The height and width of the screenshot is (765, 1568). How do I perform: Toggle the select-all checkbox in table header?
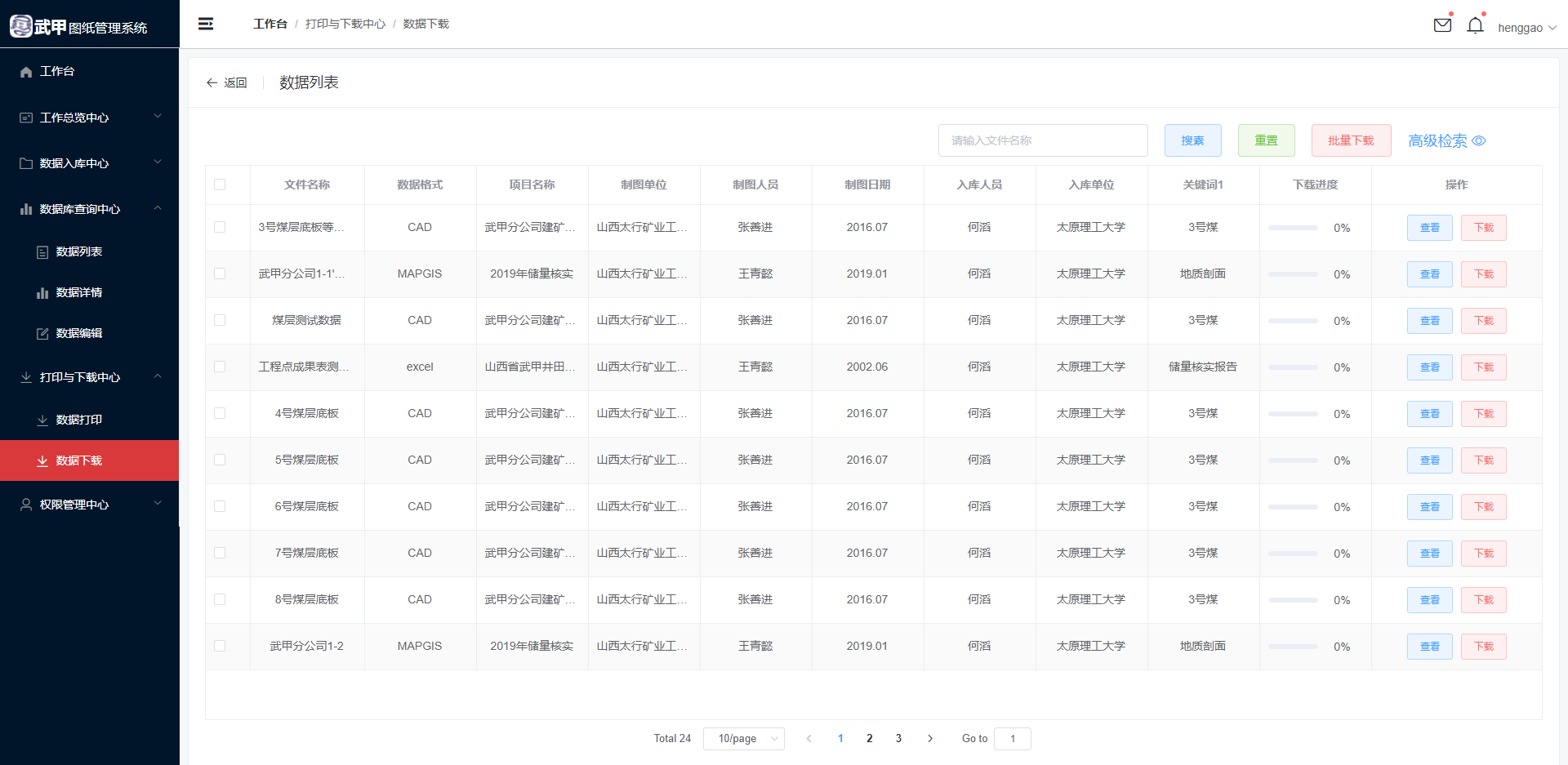[x=220, y=185]
